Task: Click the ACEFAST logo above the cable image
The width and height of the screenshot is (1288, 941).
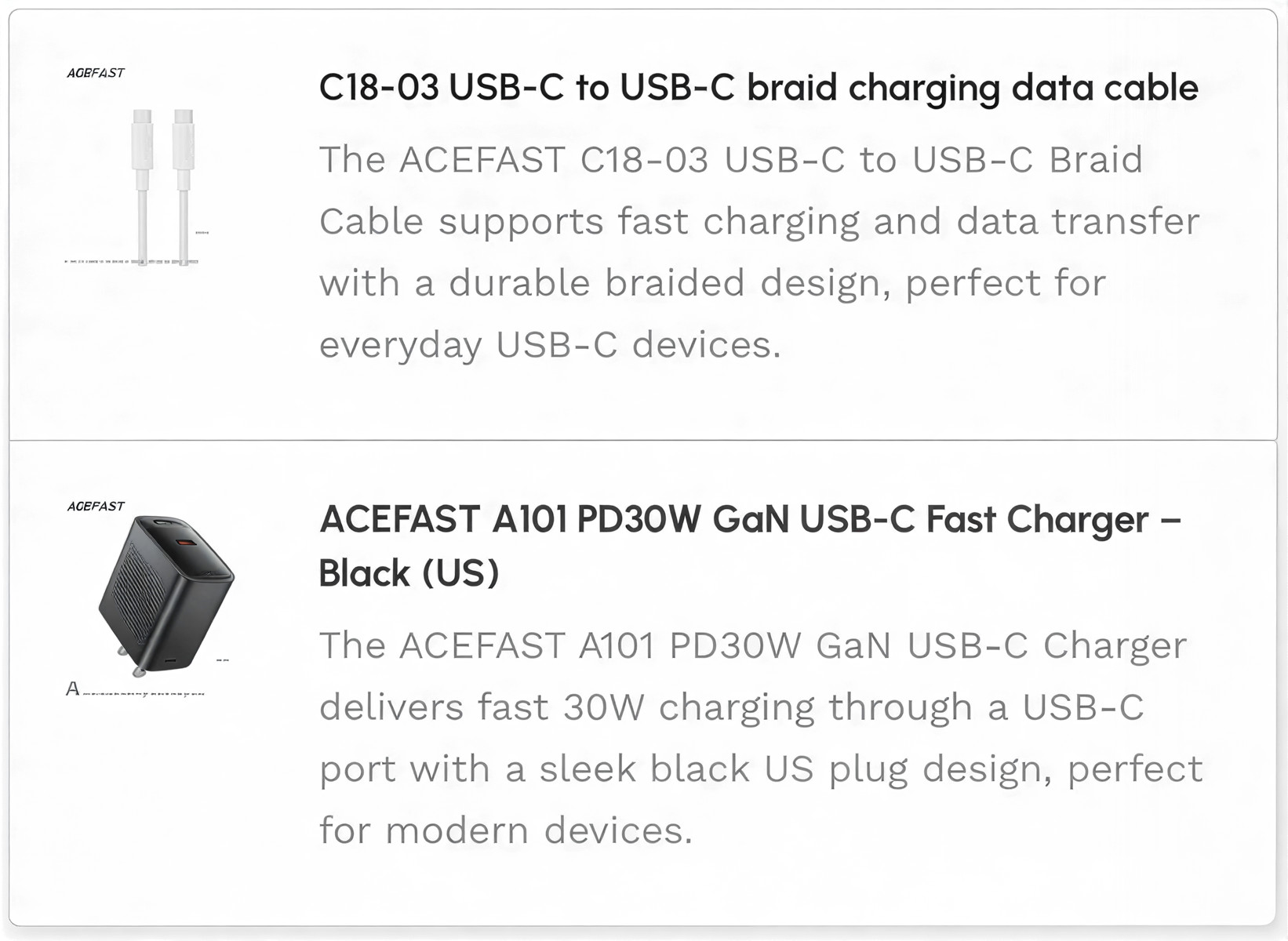Action: pyautogui.click(x=95, y=73)
